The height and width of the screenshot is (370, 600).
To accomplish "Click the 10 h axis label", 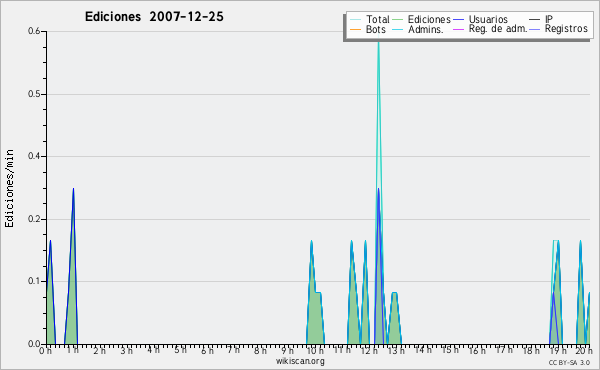I will (x=315, y=350).
